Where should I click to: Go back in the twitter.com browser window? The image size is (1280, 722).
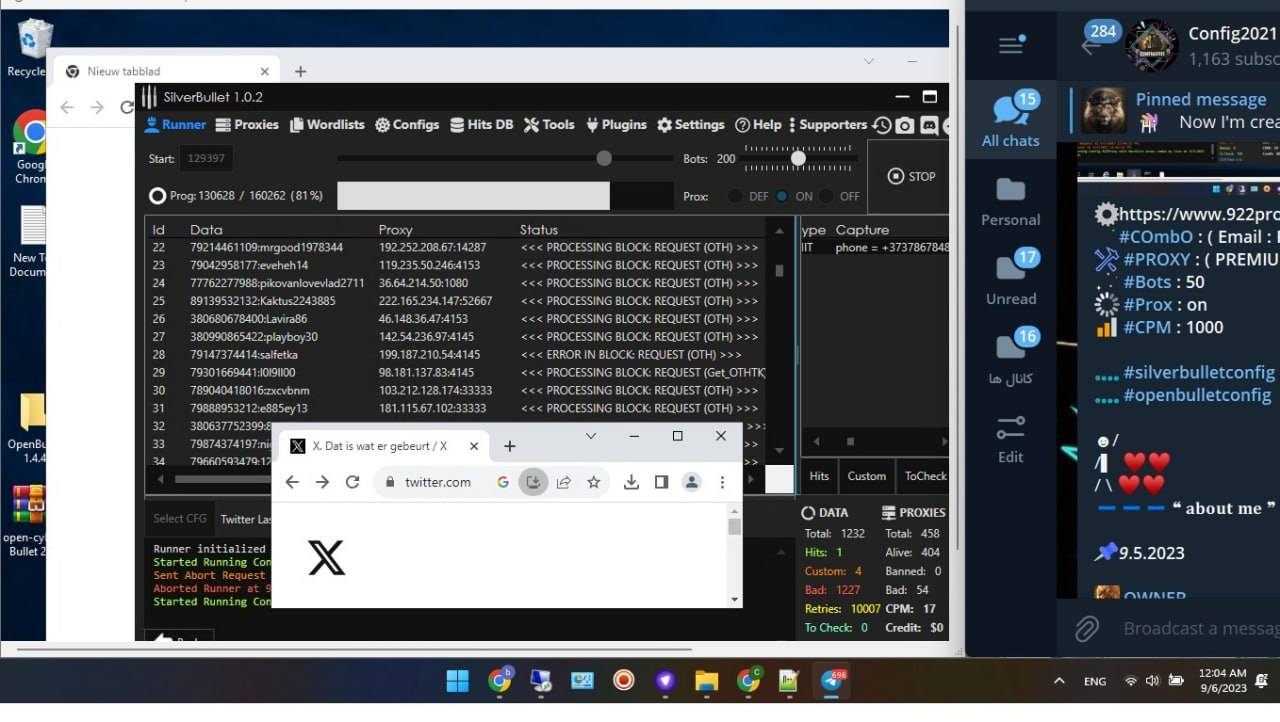pos(292,482)
